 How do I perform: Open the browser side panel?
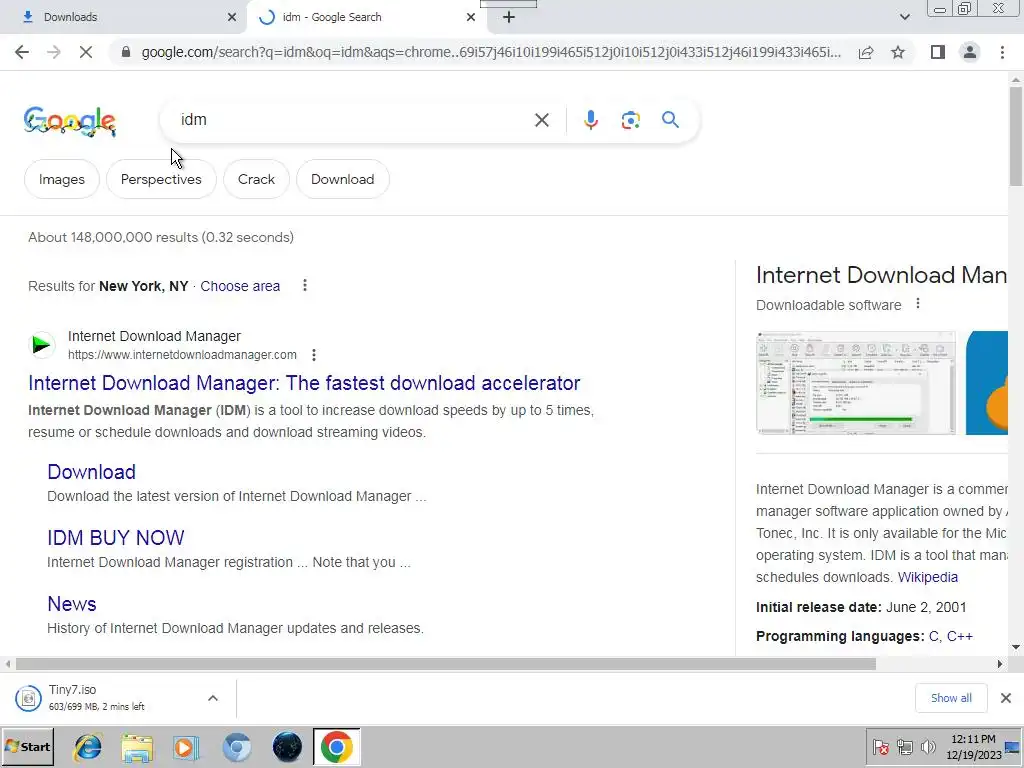938,52
